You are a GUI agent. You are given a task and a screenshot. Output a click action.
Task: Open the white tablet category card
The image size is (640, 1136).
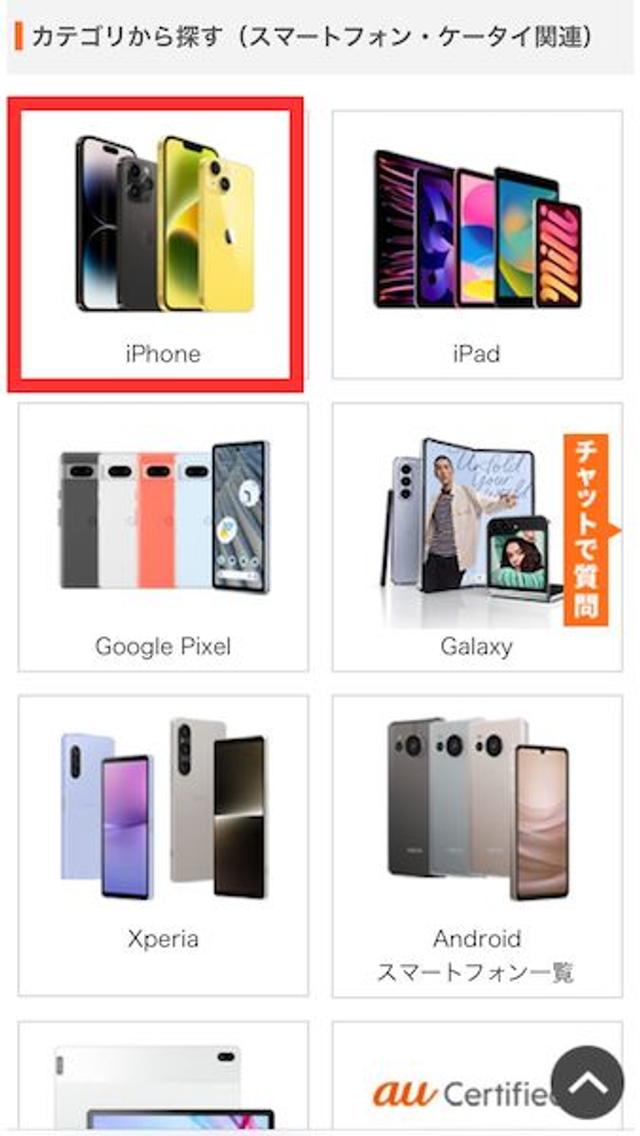point(163,1078)
